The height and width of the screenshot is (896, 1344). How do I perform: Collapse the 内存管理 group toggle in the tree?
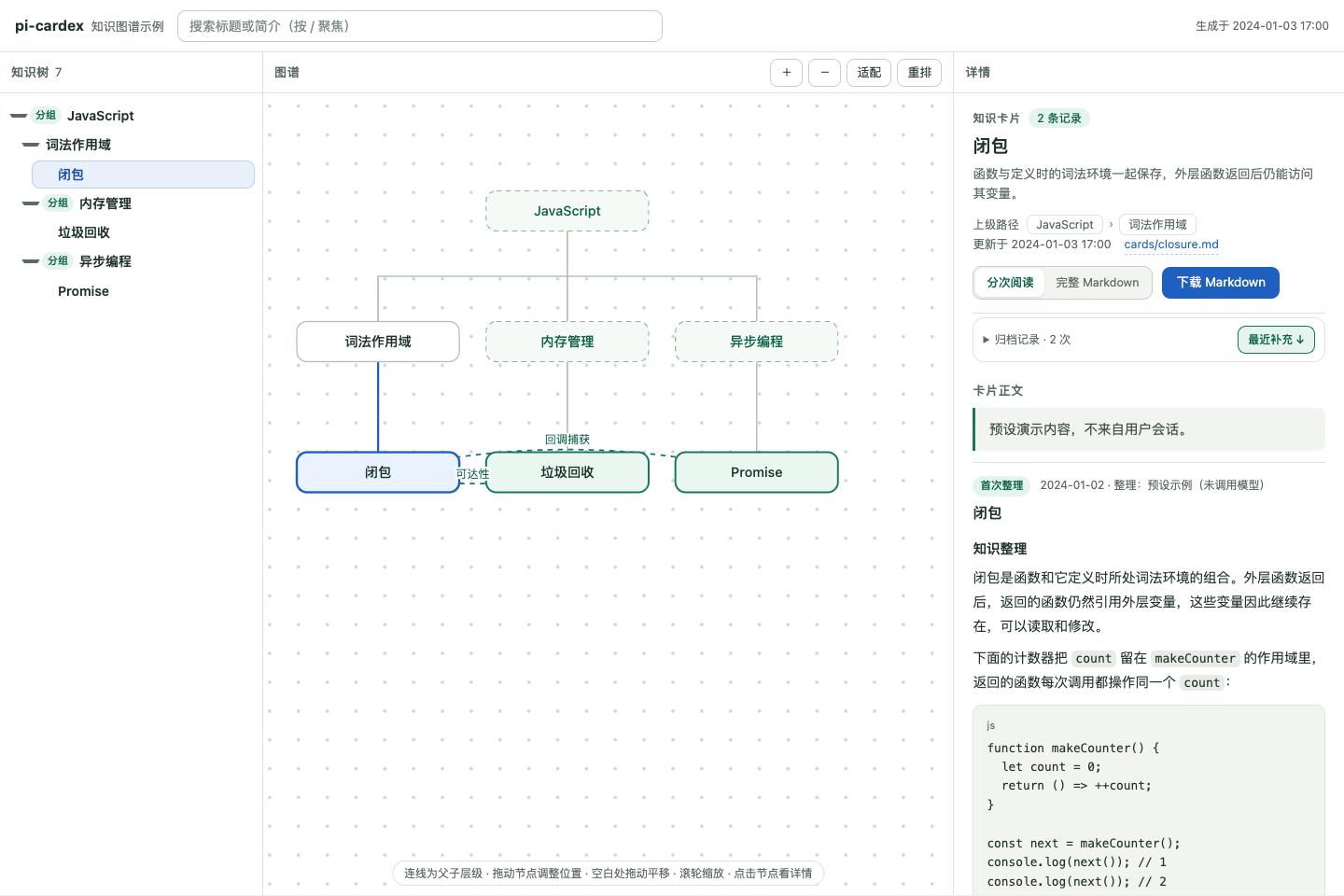click(x=31, y=203)
